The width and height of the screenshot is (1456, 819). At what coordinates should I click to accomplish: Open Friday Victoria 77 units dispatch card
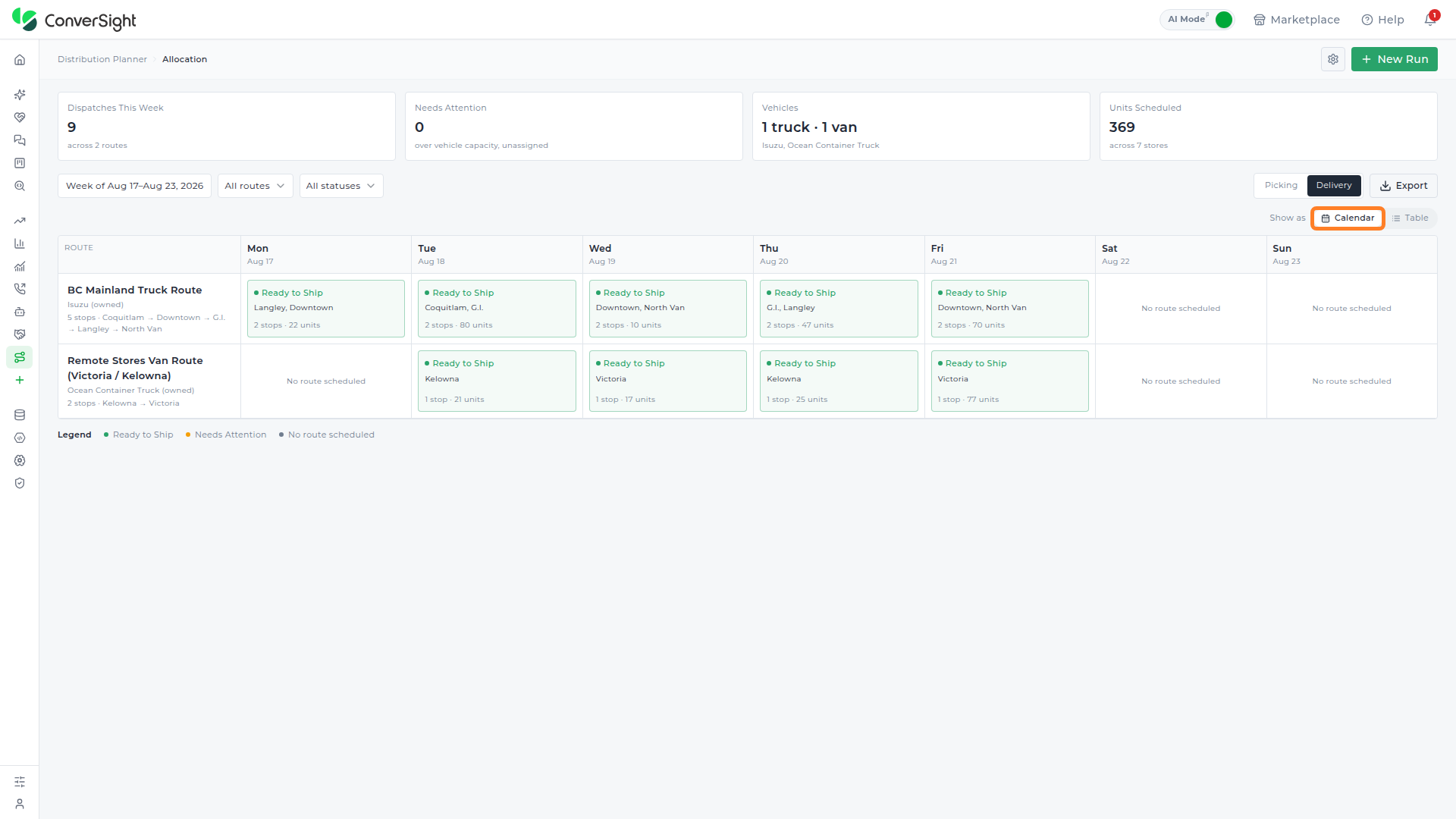1009,381
